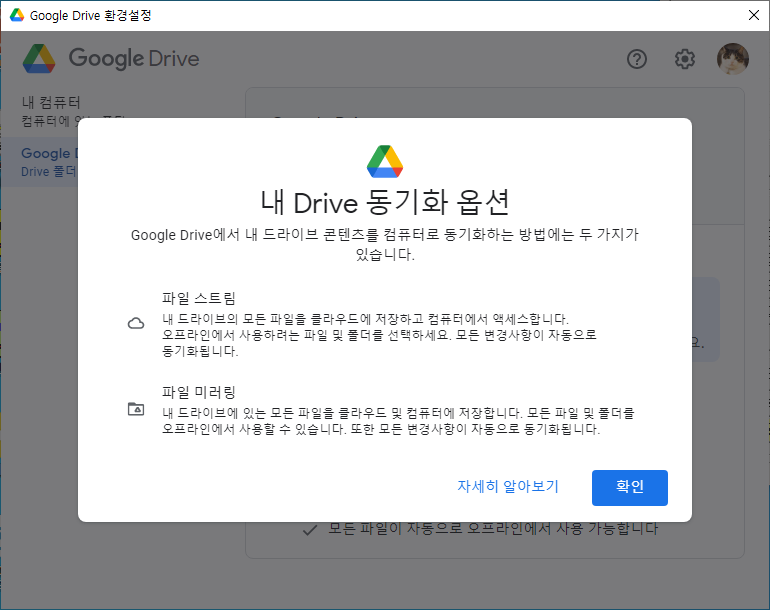Open the settings gear icon
The height and width of the screenshot is (610, 770).
coord(685,59)
